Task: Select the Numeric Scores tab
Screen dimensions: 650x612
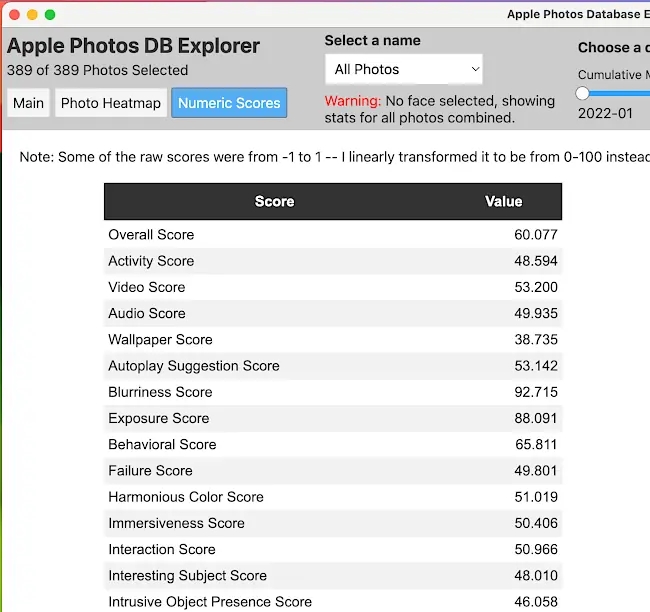Action: 229,103
